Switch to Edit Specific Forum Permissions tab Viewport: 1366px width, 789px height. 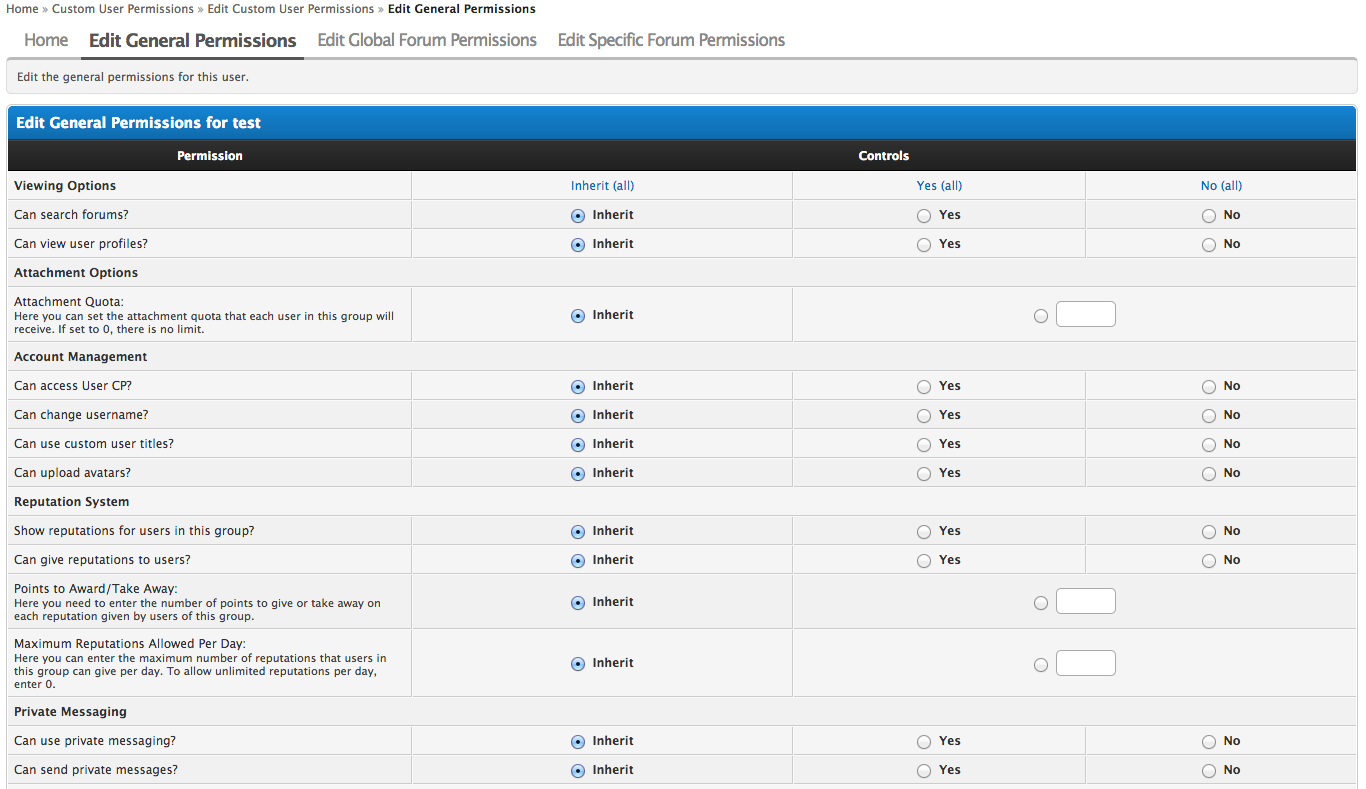click(x=671, y=41)
